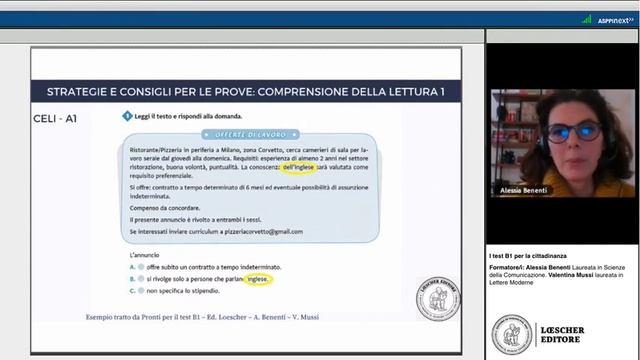Click the 'Offerte di lavoro' header tab
The image size is (640, 360).
pyautogui.click(x=250, y=134)
